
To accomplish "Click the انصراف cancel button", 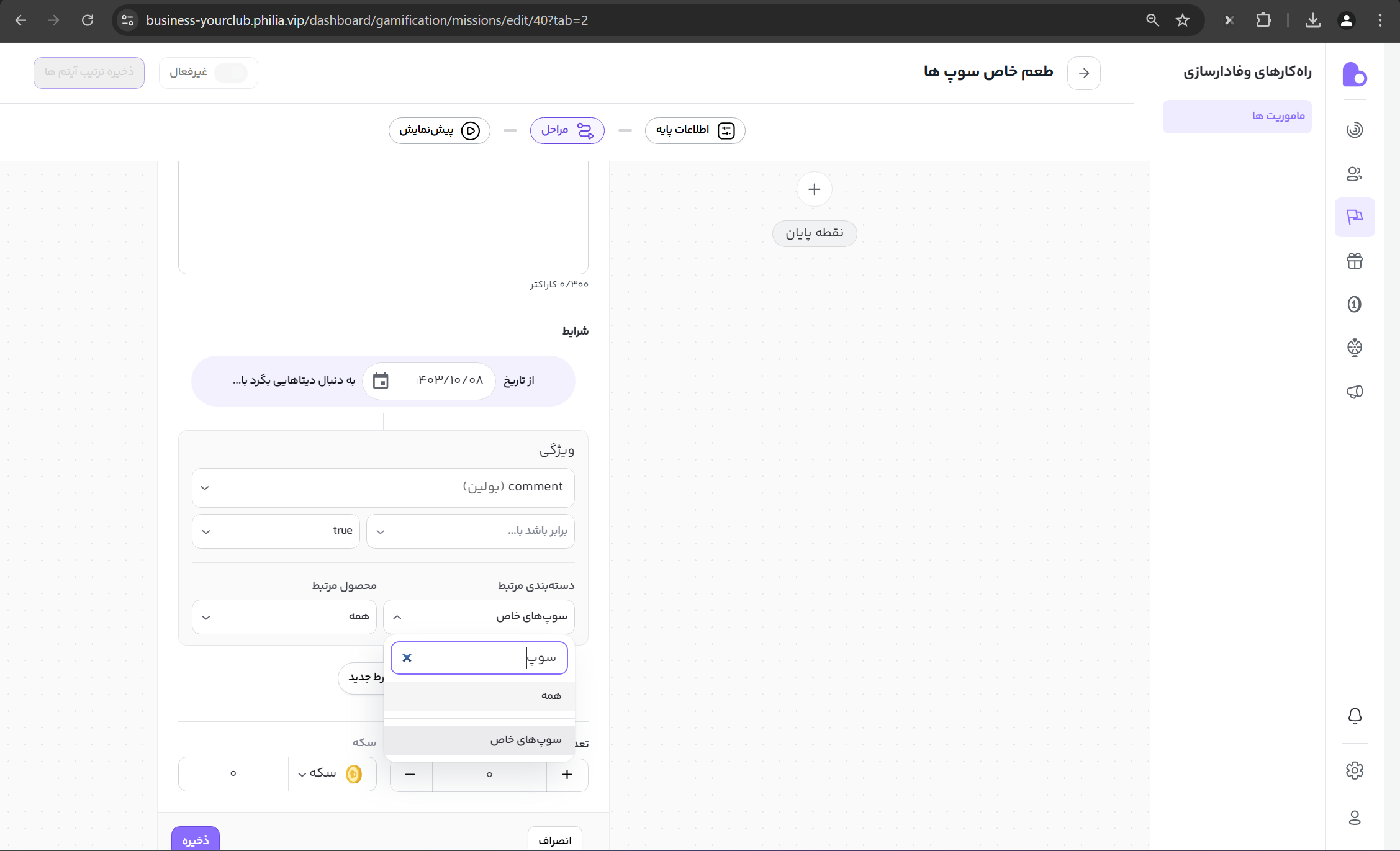I will (554, 840).
